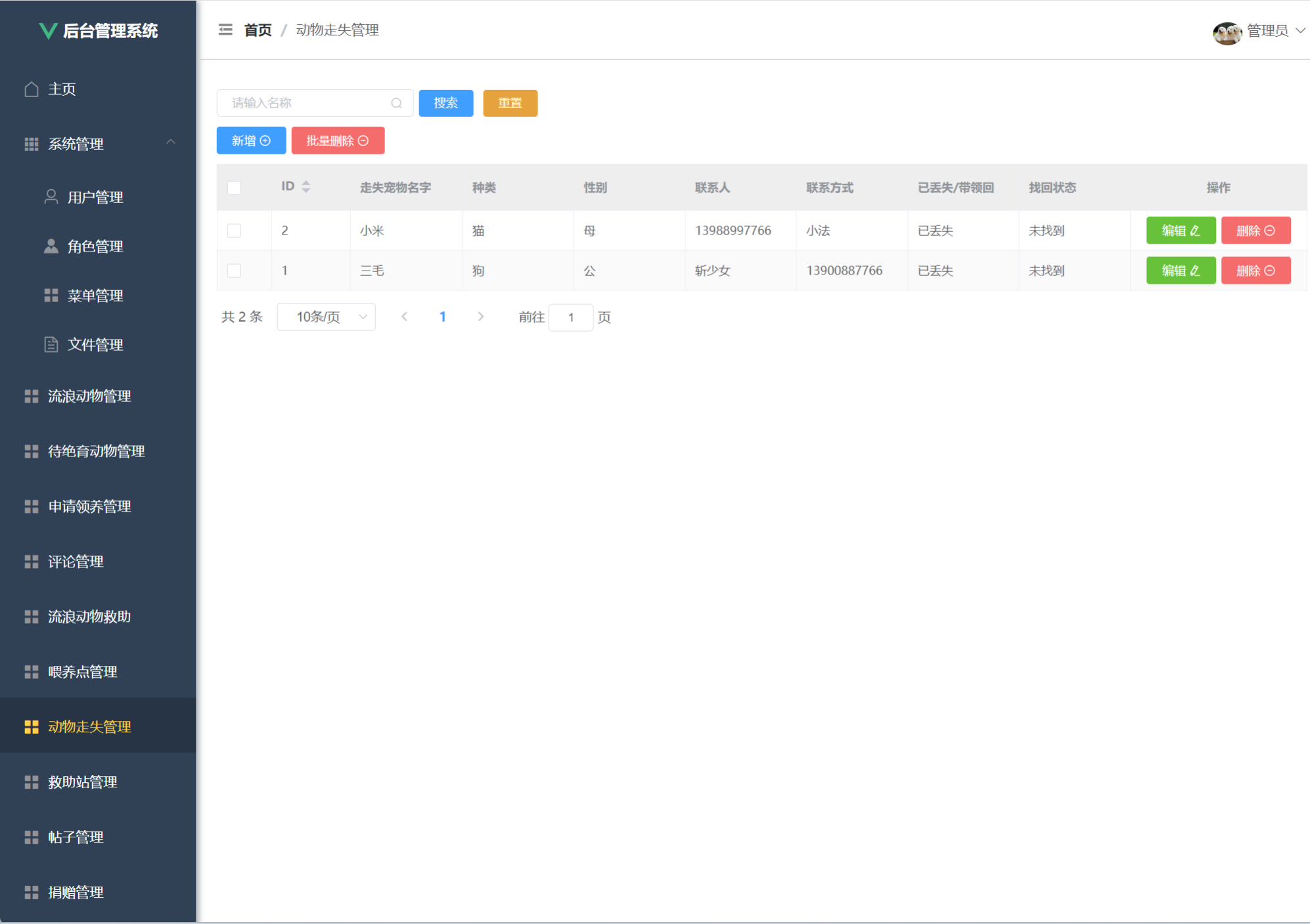The width and height of the screenshot is (1310, 924).
Task: Click the home icon beside 主页
Action: [32, 89]
